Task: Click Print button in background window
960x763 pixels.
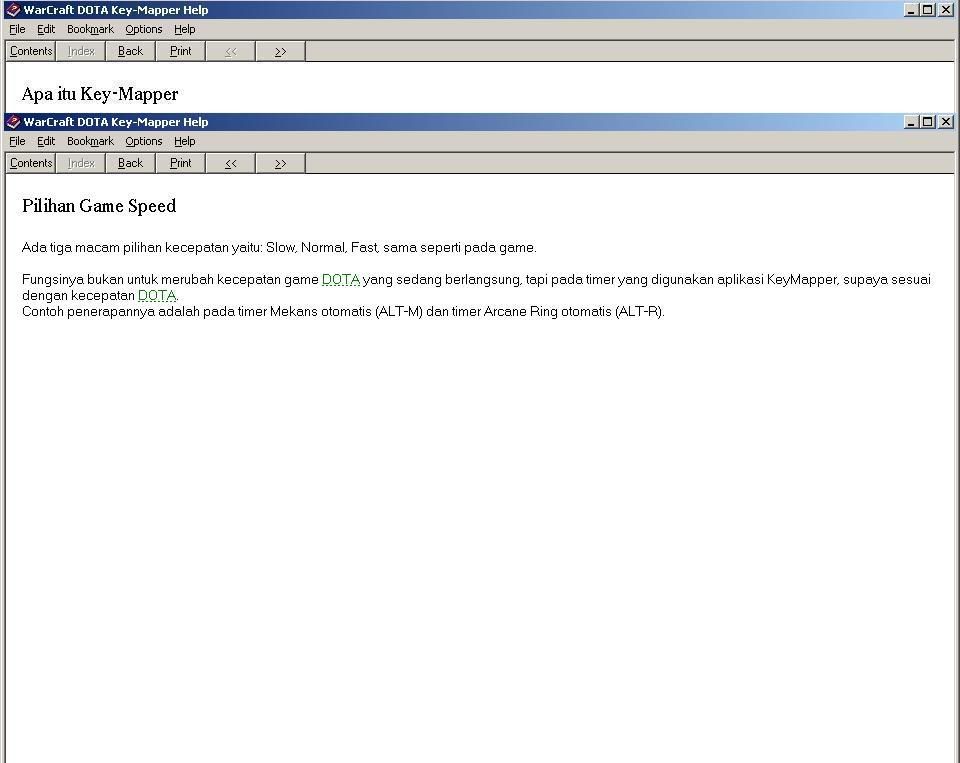Action: click(x=181, y=51)
